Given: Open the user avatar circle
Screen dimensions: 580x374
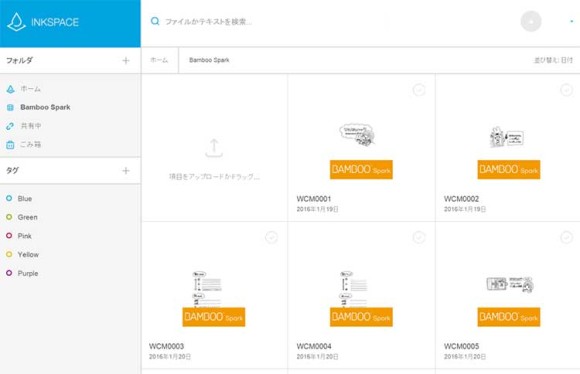Looking at the screenshot, I should 531,21.
